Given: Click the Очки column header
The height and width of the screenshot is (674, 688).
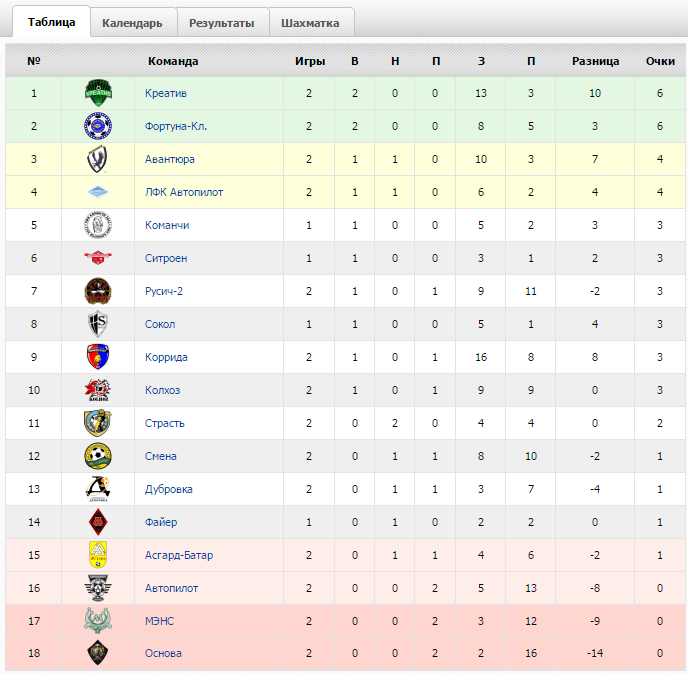Looking at the screenshot, I should (x=660, y=61).
